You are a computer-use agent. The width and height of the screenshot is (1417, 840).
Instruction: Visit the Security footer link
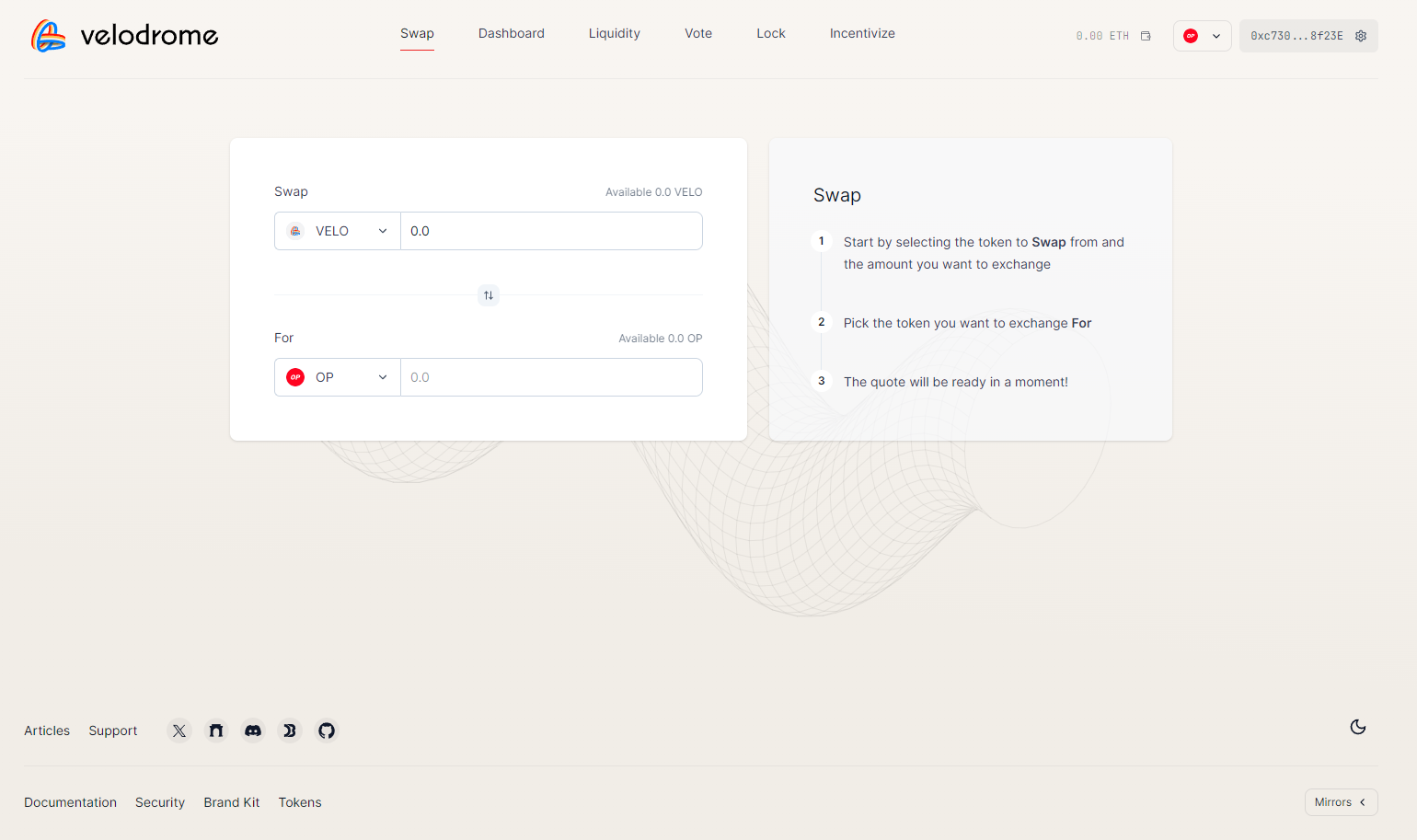pyautogui.click(x=160, y=802)
